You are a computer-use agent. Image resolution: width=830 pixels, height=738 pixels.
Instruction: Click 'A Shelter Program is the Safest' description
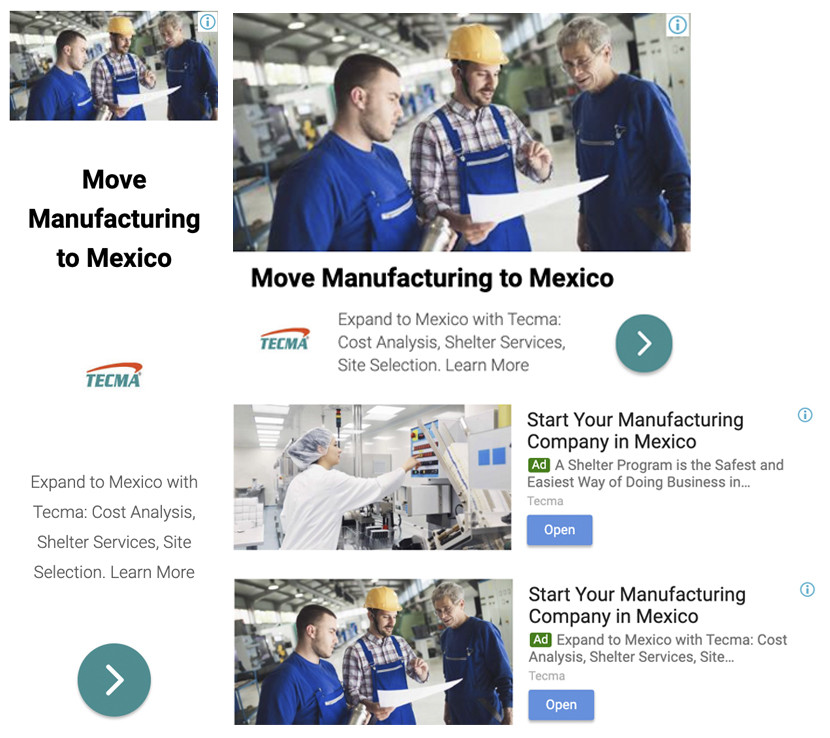(x=655, y=474)
